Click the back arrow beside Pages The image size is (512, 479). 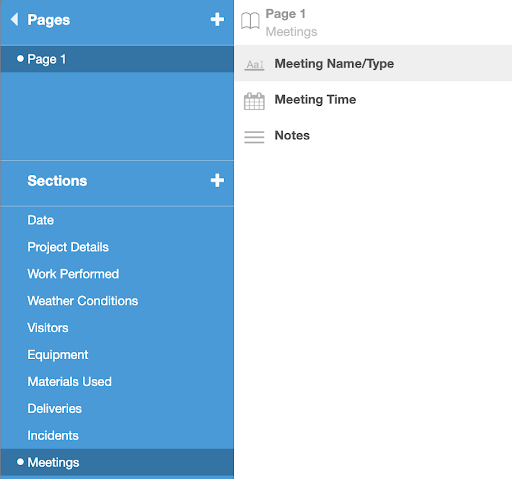click(x=14, y=19)
